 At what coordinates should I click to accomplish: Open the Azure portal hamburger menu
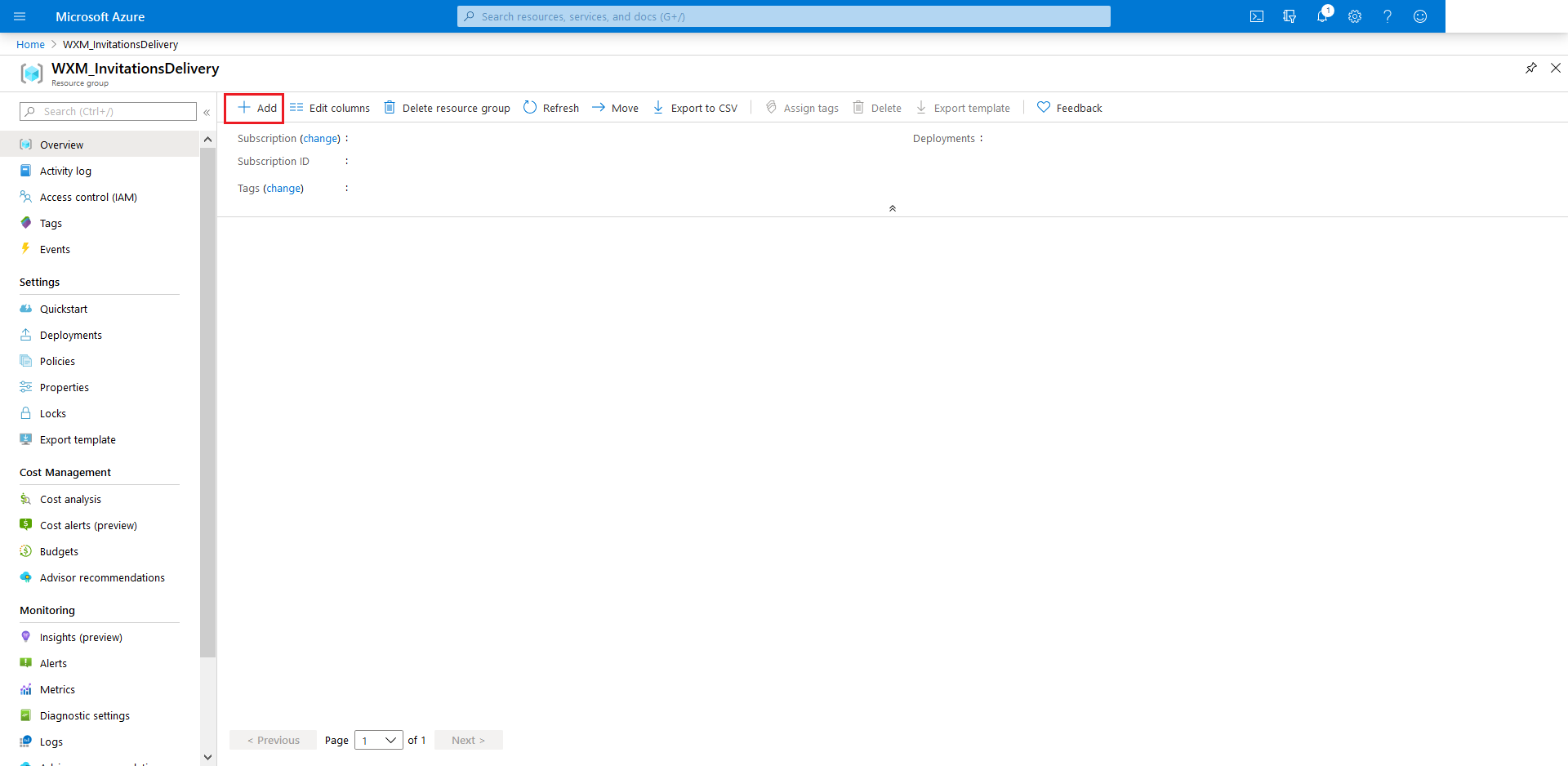20,16
